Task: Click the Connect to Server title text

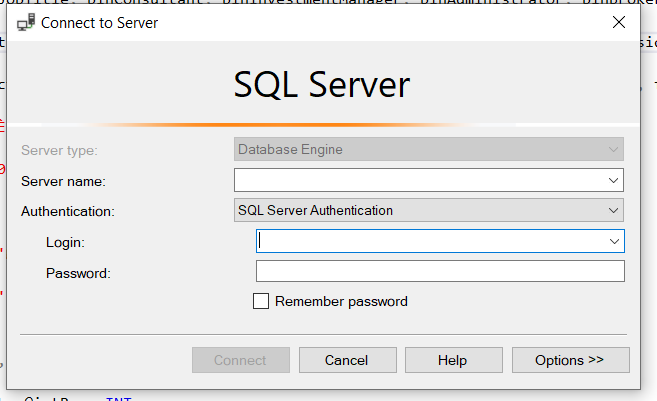Action: pos(99,23)
